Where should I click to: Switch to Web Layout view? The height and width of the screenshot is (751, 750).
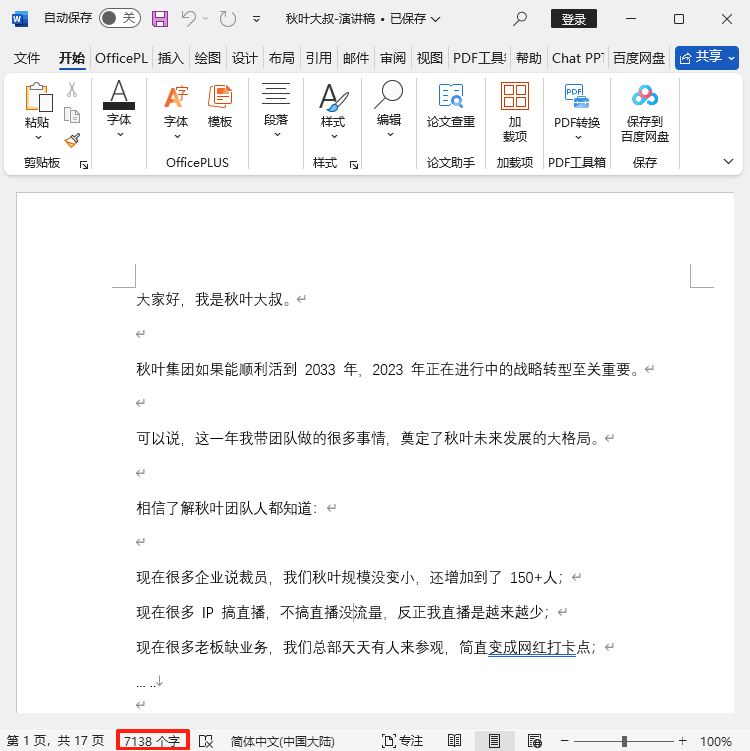coord(534,741)
